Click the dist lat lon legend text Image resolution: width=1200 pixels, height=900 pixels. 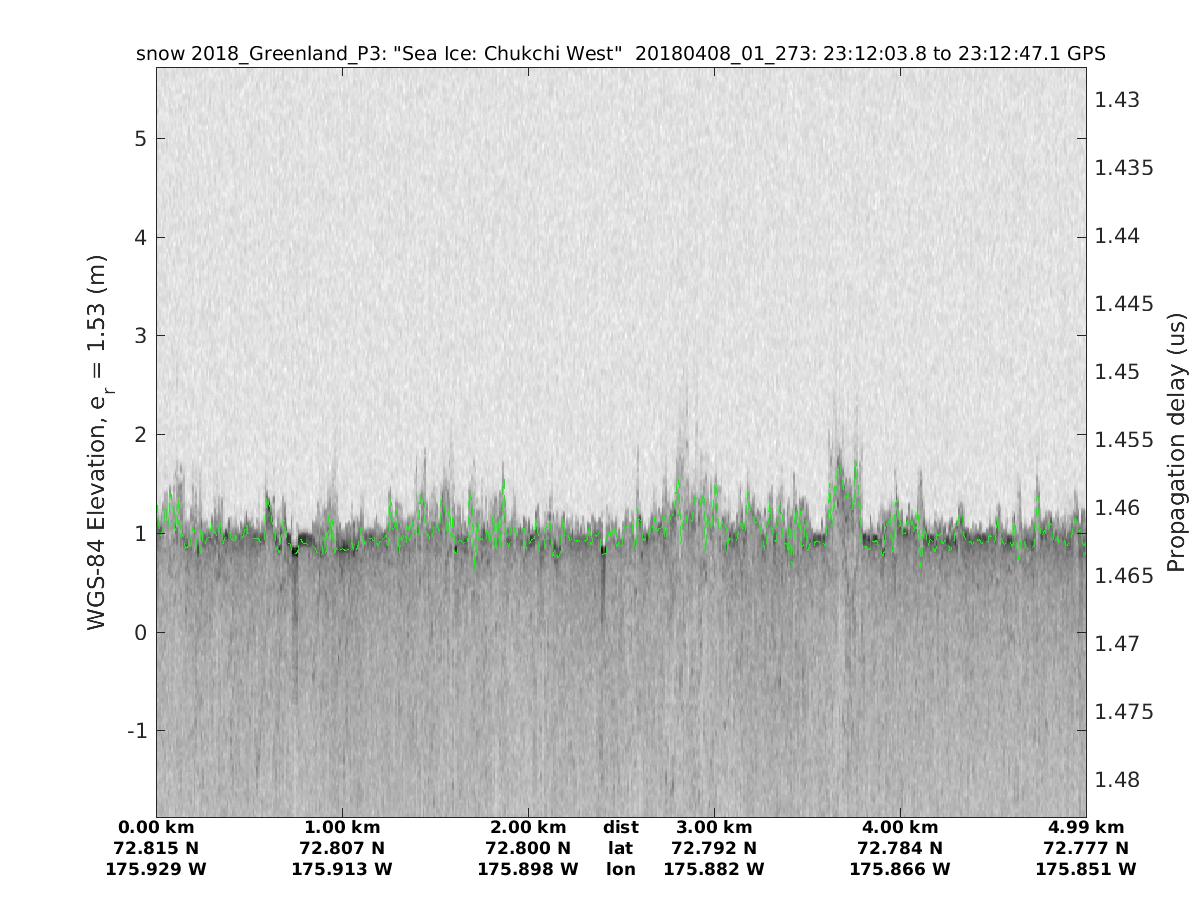coord(620,848)
